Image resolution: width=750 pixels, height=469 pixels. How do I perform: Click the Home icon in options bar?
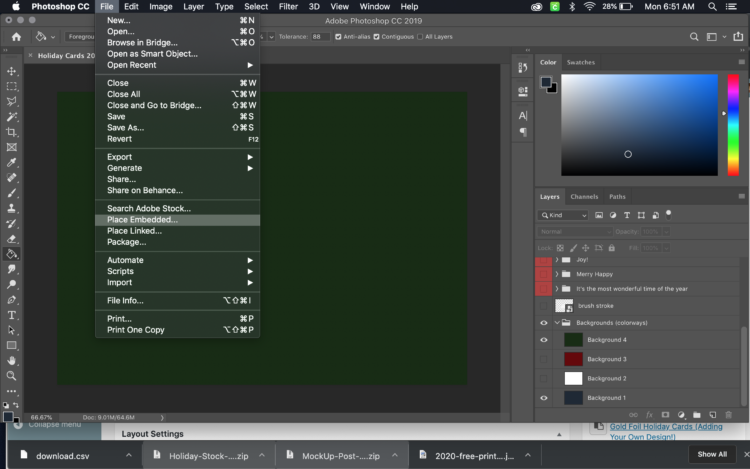point(16,37)
